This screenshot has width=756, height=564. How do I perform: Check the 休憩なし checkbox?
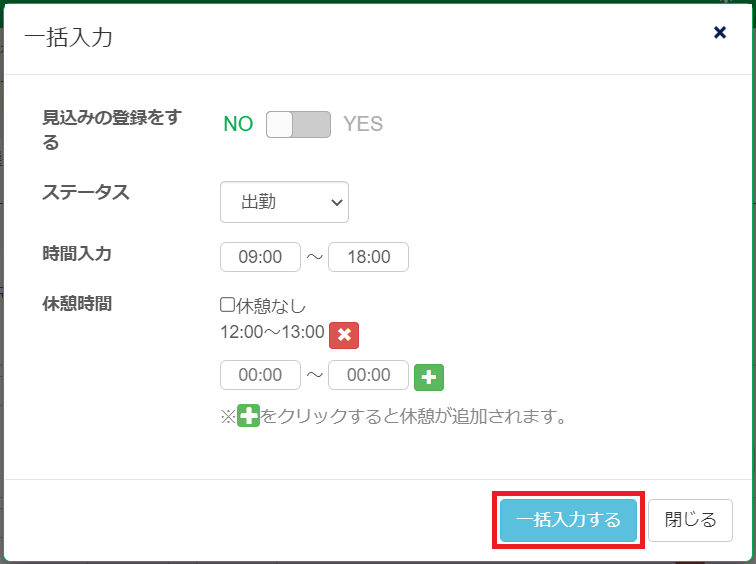(x=228, y=305)
